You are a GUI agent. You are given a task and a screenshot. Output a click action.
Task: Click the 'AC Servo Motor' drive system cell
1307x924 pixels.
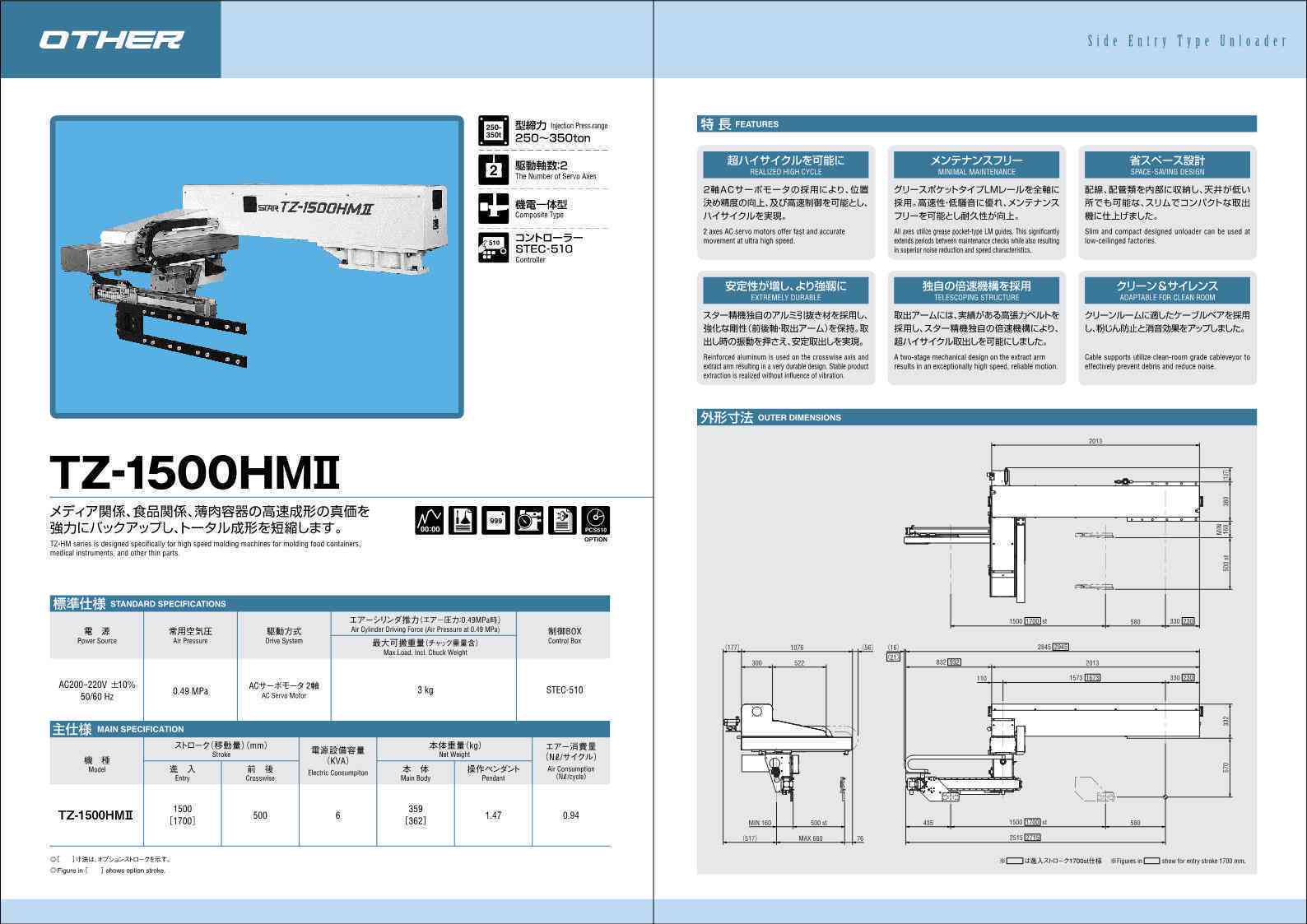[x=284, y=690]
